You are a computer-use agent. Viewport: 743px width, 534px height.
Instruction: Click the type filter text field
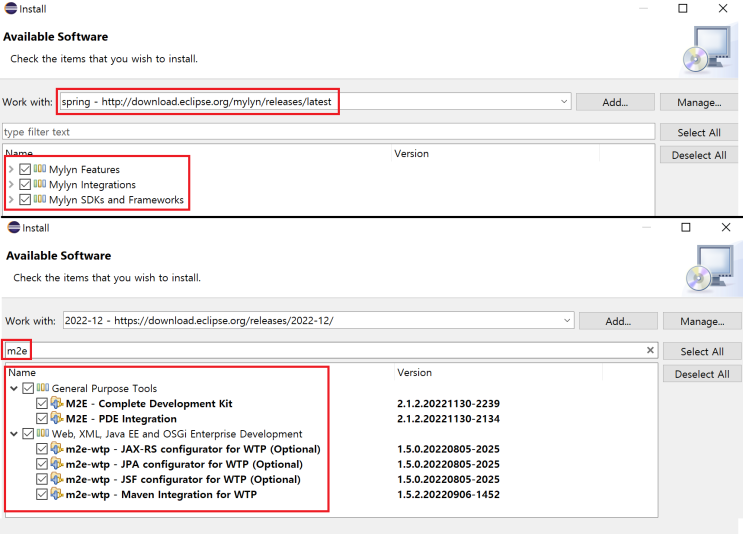click(329, 132)
